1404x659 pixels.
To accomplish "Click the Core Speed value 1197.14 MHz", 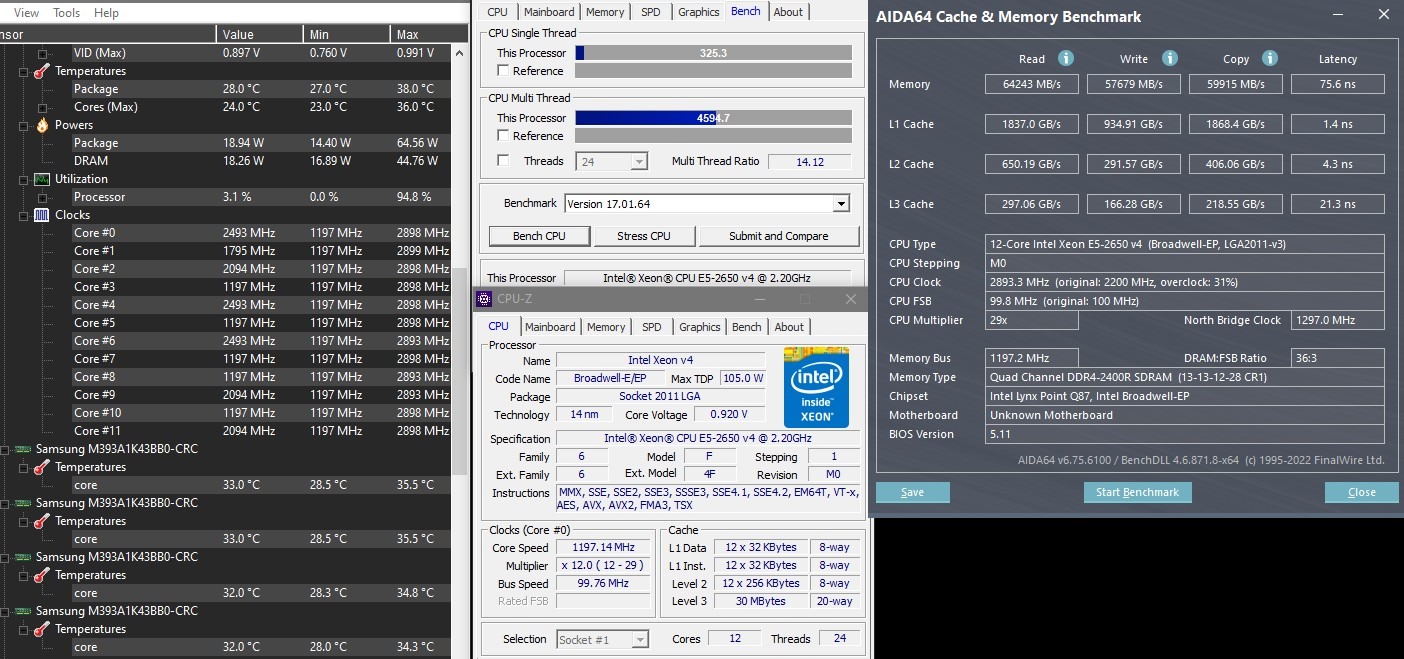I will 603,548.
